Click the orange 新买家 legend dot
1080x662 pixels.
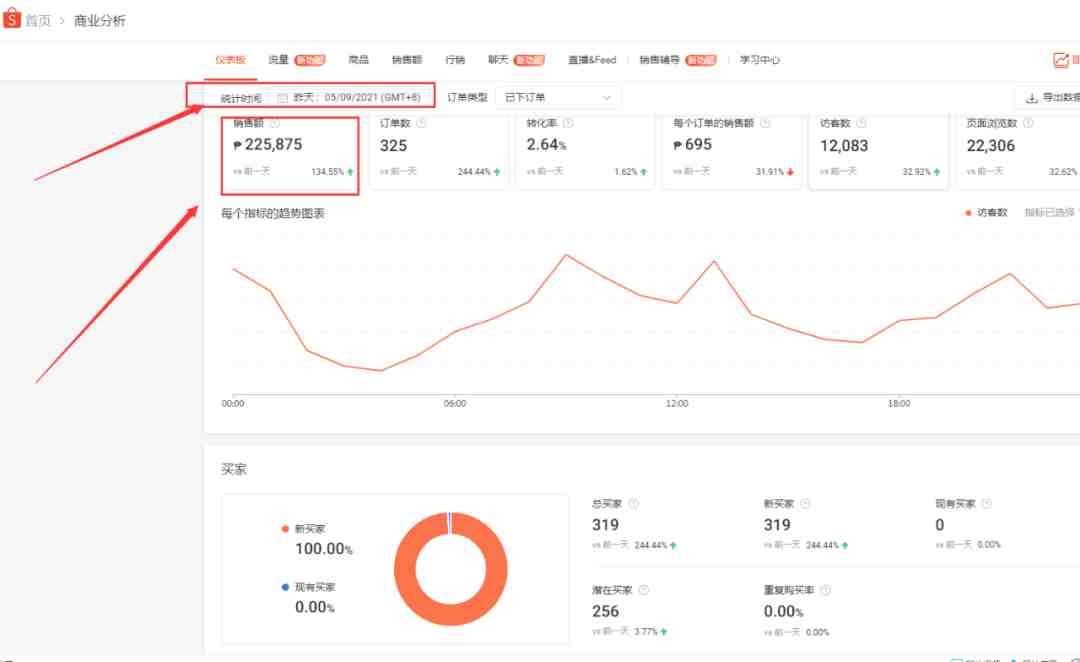coord(285,529)
